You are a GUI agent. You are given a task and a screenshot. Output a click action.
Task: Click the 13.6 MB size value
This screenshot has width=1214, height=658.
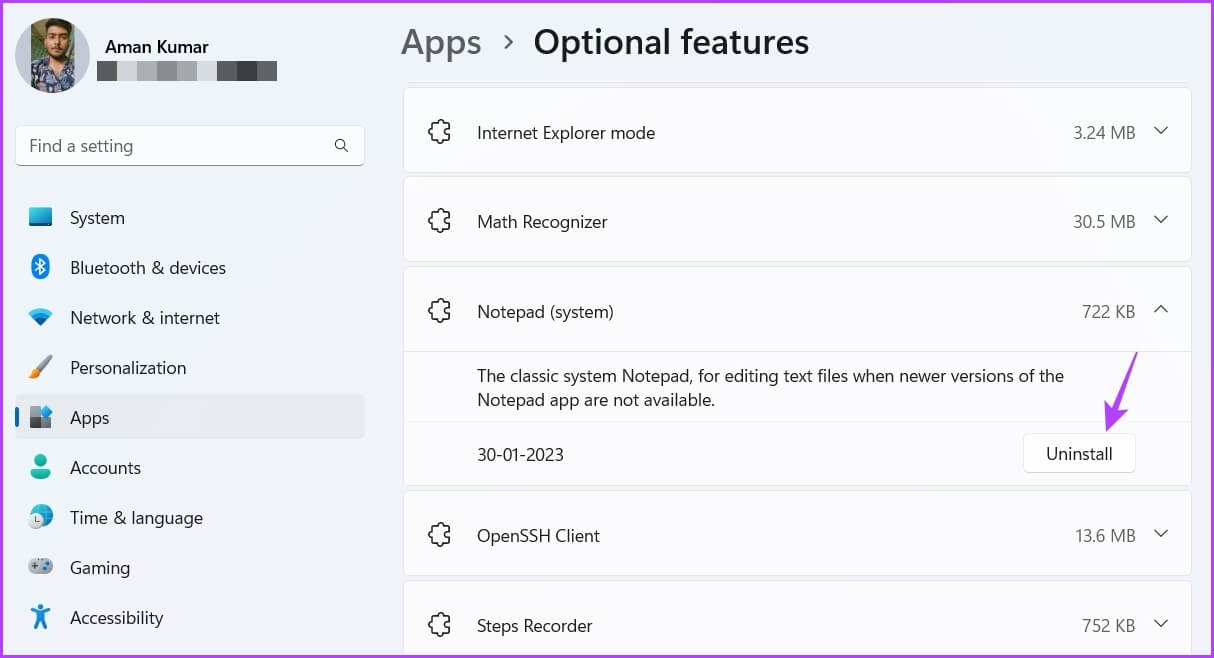pyautogui.click(x=1105, y=535)
